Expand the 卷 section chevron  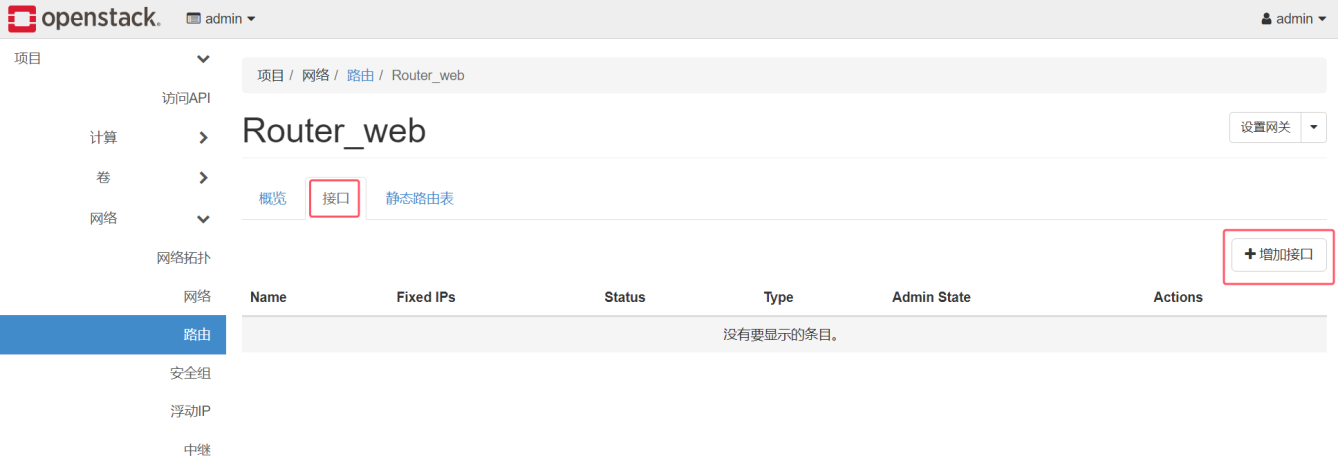click(x=203, y=178)
